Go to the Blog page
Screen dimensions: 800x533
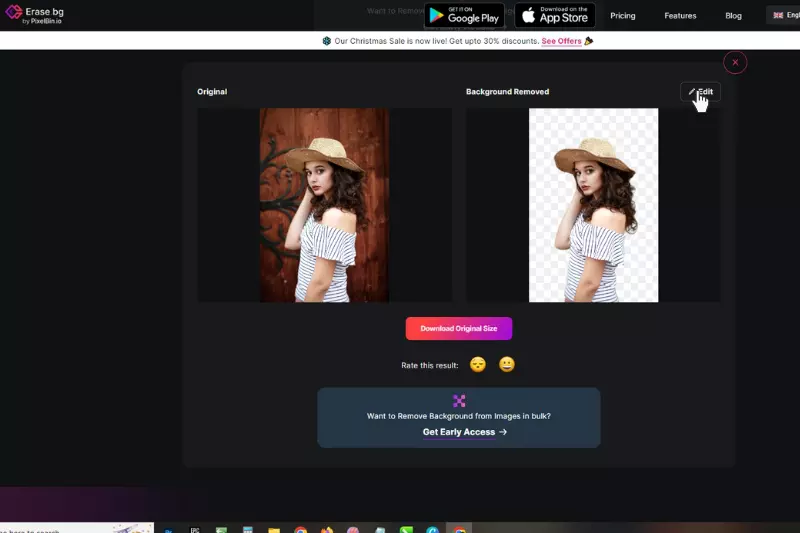click(733, 16)
